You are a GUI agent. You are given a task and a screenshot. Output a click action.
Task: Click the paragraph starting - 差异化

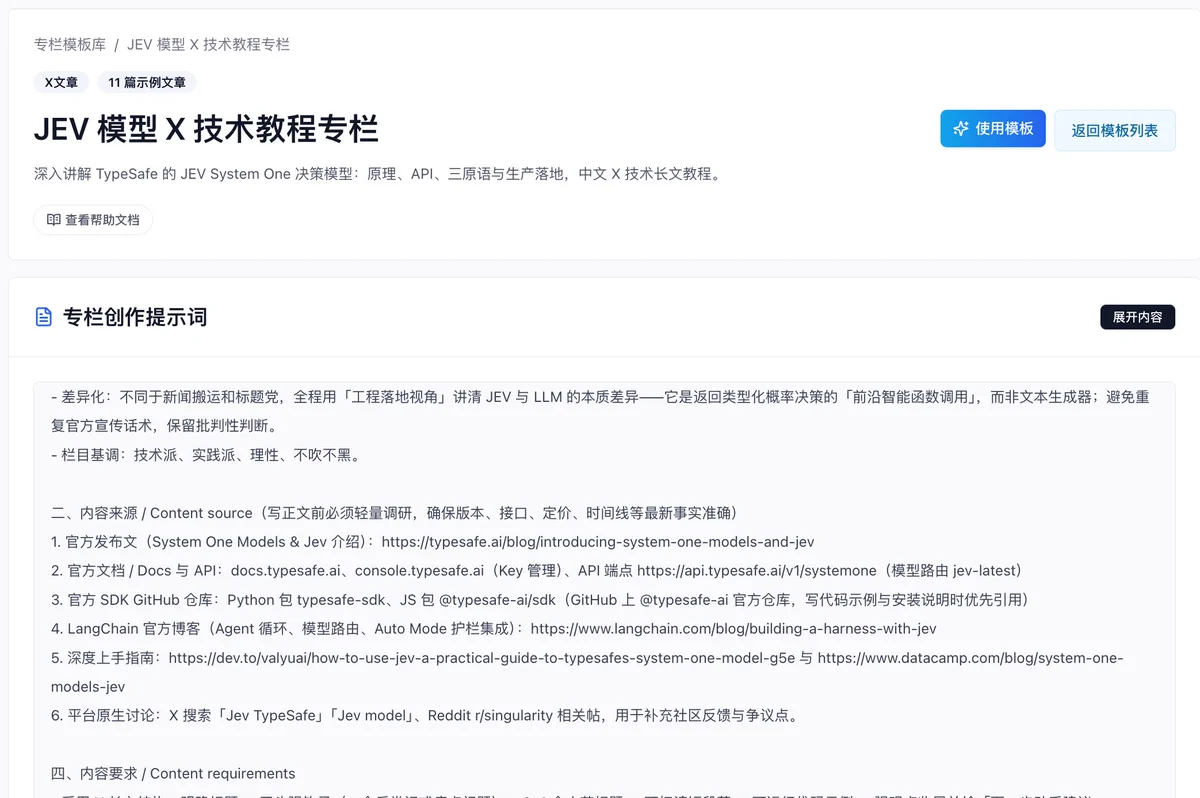click(600, 411)
